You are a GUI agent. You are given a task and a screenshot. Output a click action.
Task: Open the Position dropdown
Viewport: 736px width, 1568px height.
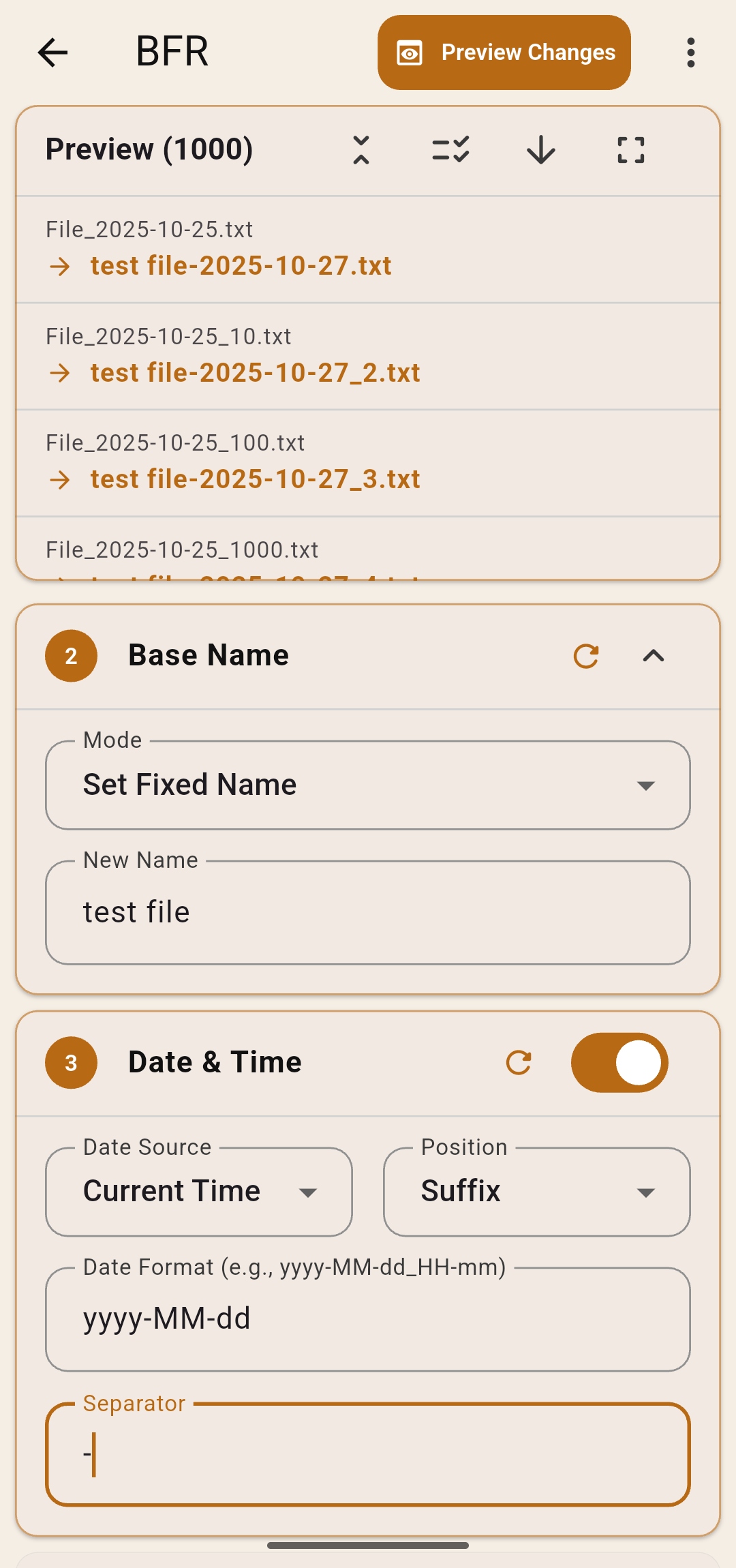(537, 1192)
